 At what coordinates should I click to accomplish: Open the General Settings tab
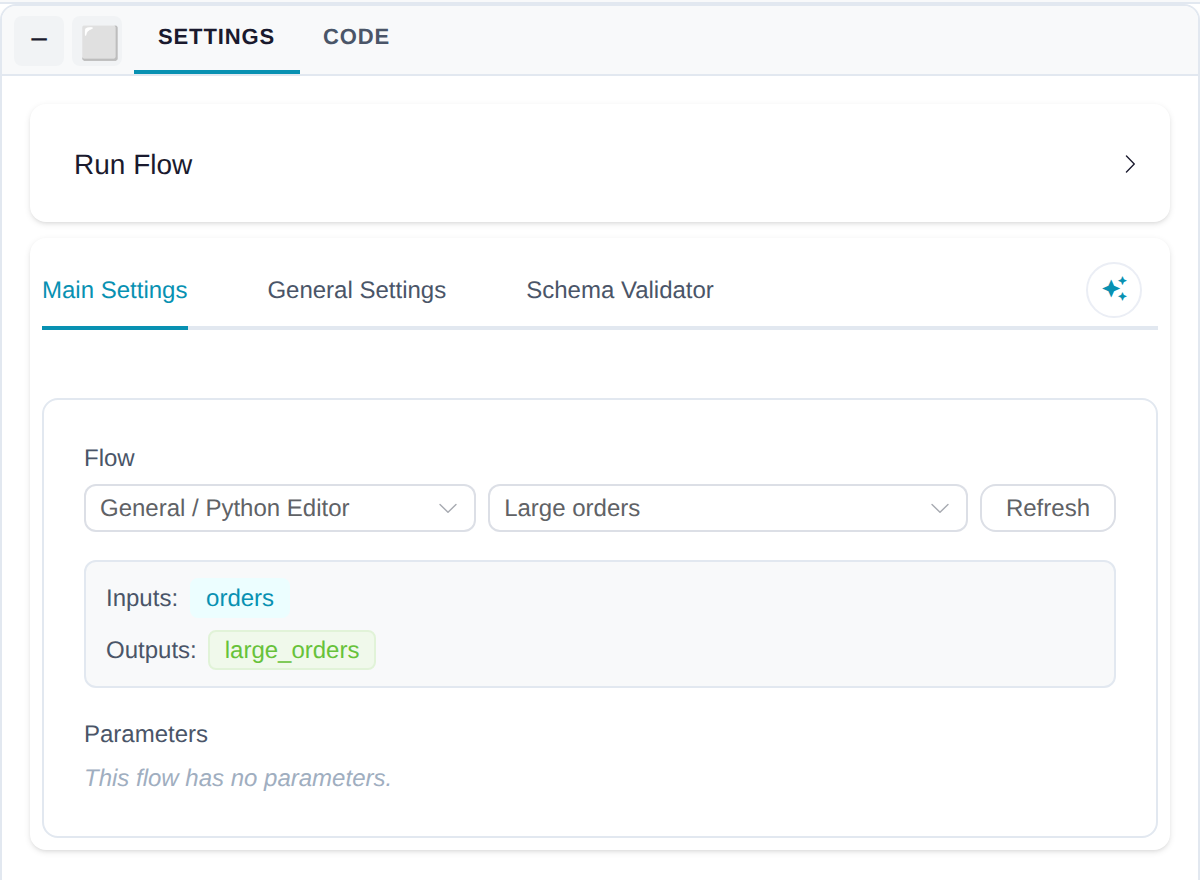point(357,291)
